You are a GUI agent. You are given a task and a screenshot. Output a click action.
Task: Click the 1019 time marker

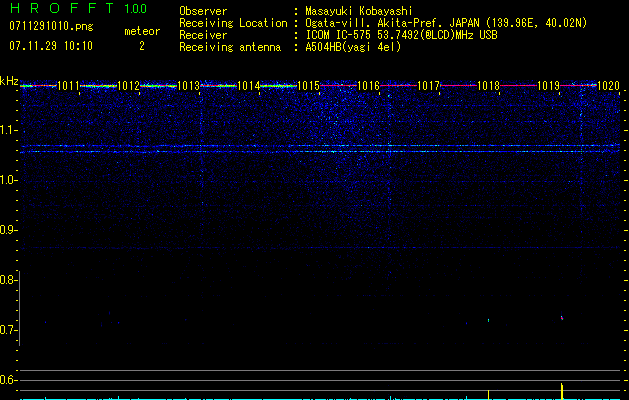click(548, 85)
